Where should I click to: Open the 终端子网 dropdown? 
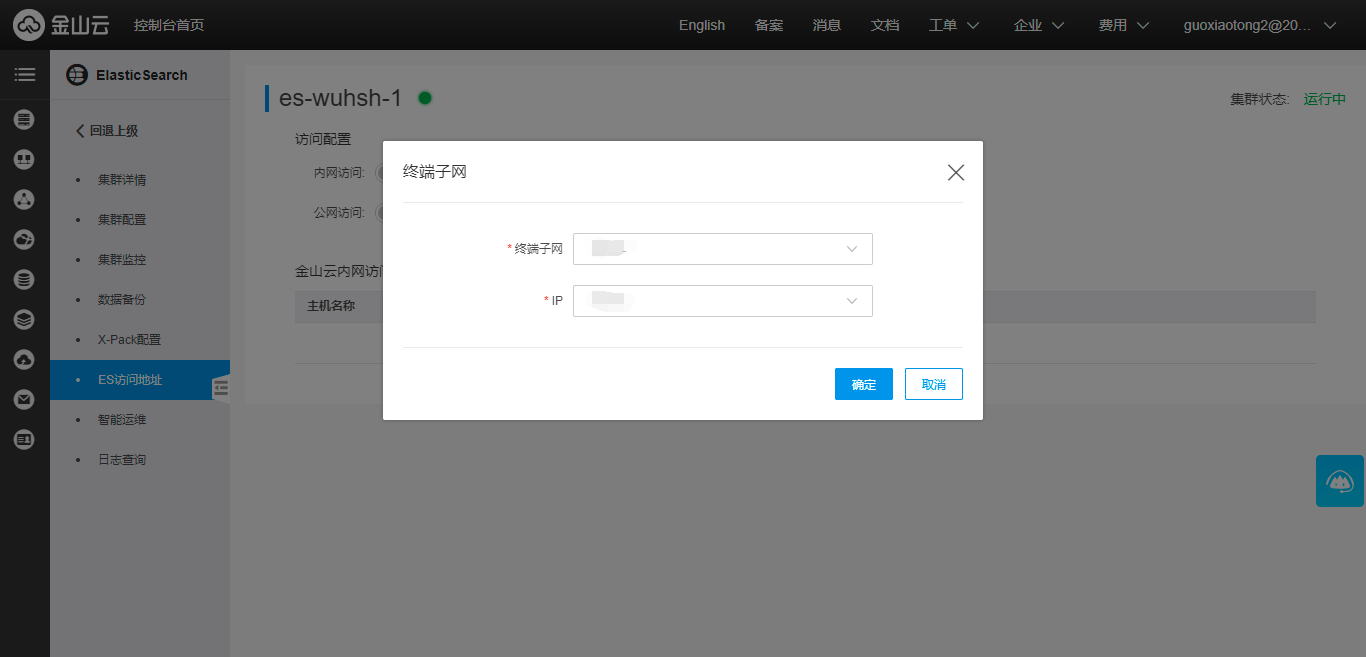[x=723, y=249]
